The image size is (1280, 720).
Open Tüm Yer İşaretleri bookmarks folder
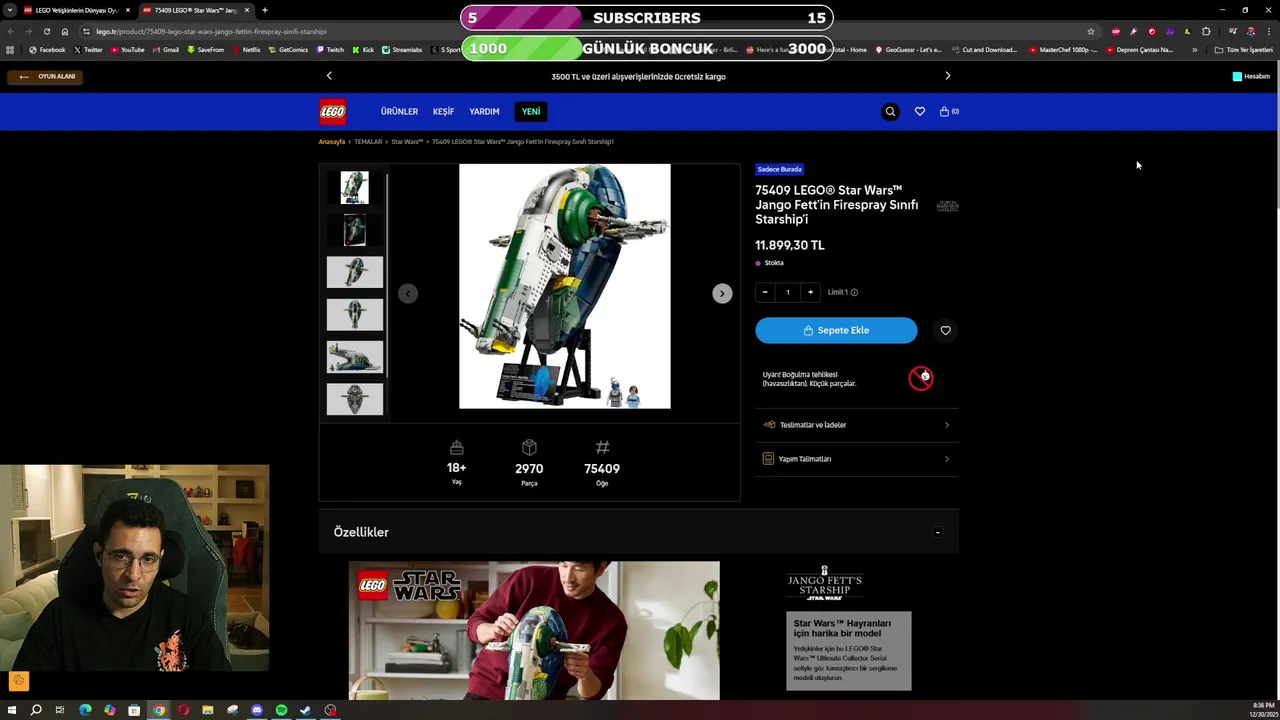pyautogui.click(x=1245, y=49)
